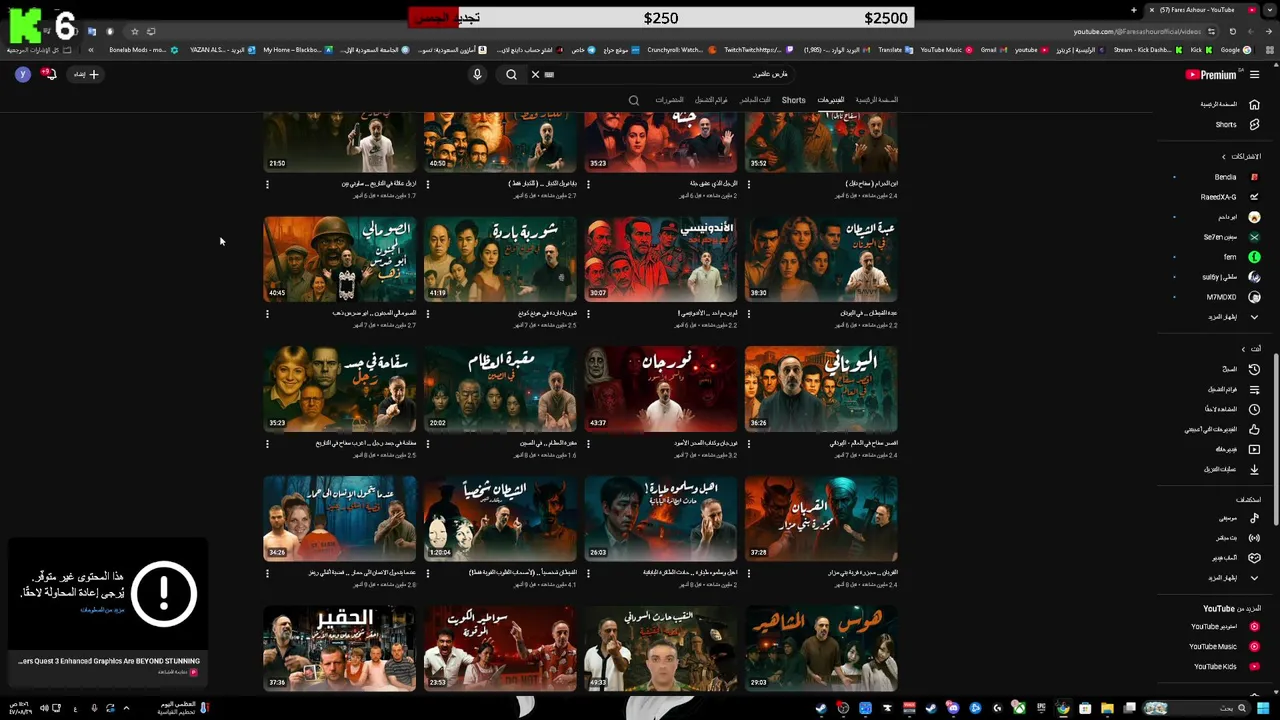
Task: Start voice search with microphone icon
Action: tap(477, 74)
